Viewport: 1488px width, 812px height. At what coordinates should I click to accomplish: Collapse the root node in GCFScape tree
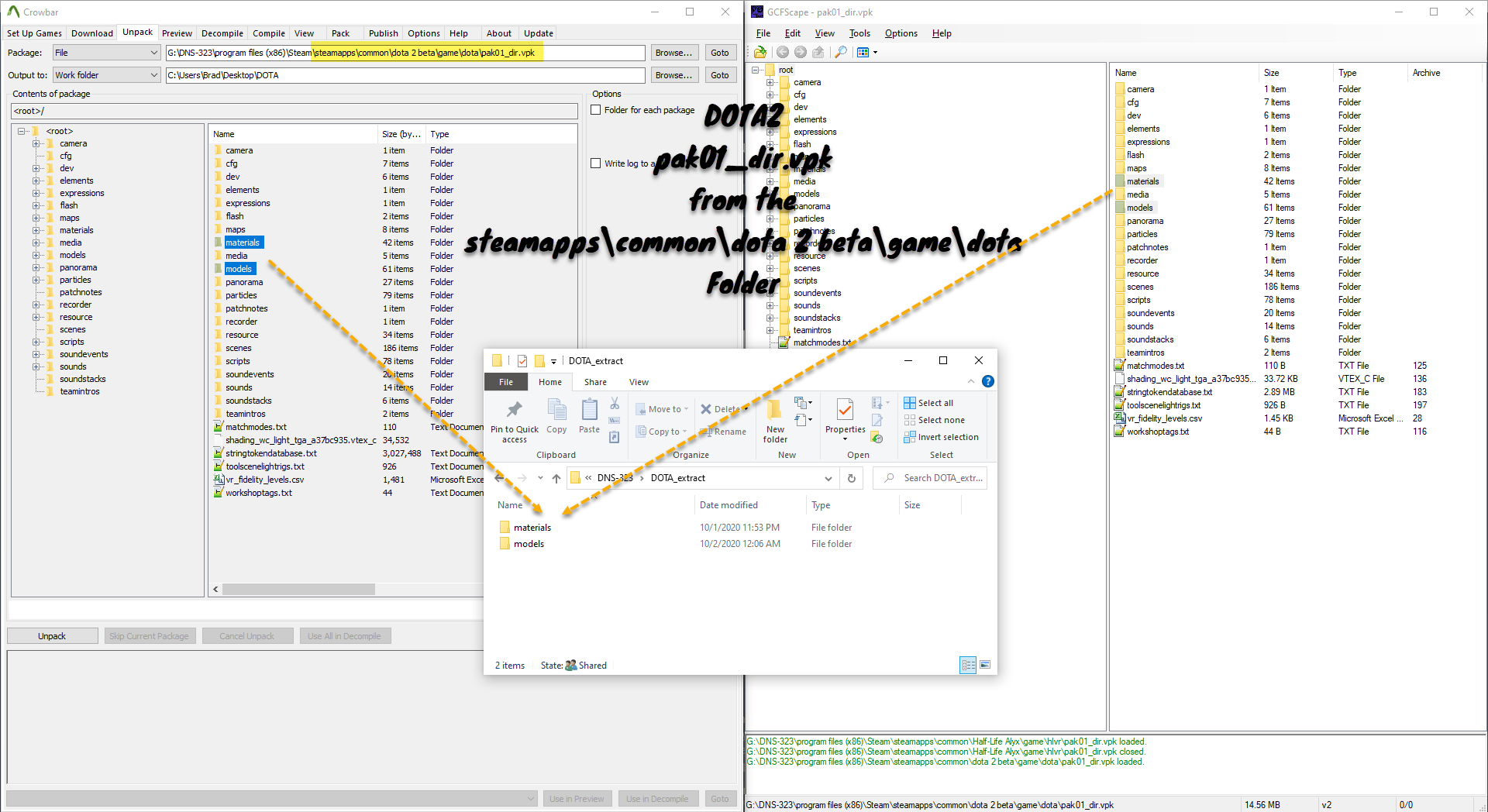pos(756,70)
